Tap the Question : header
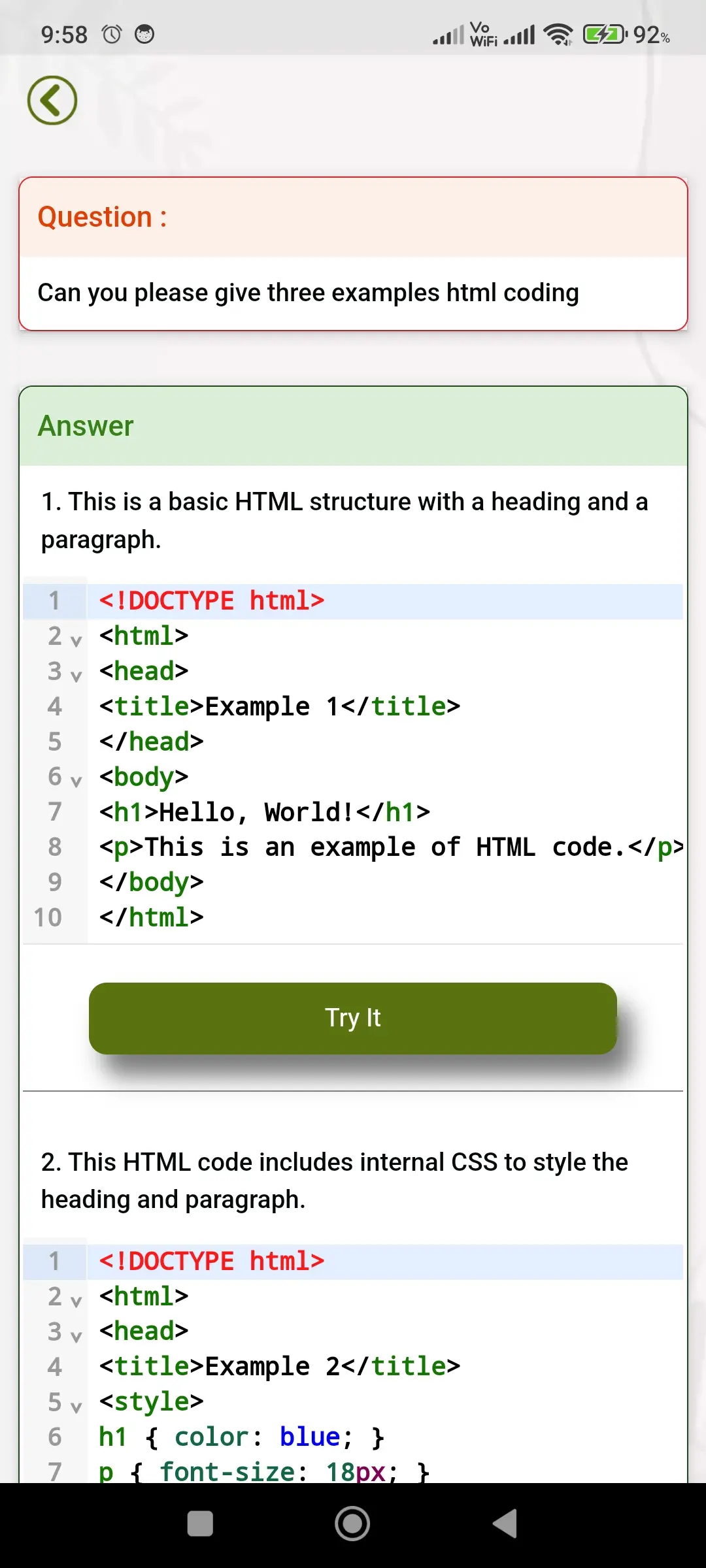The height and width of the screenshot is (1568, 706). pyautogui.click(x=103, y=217)
